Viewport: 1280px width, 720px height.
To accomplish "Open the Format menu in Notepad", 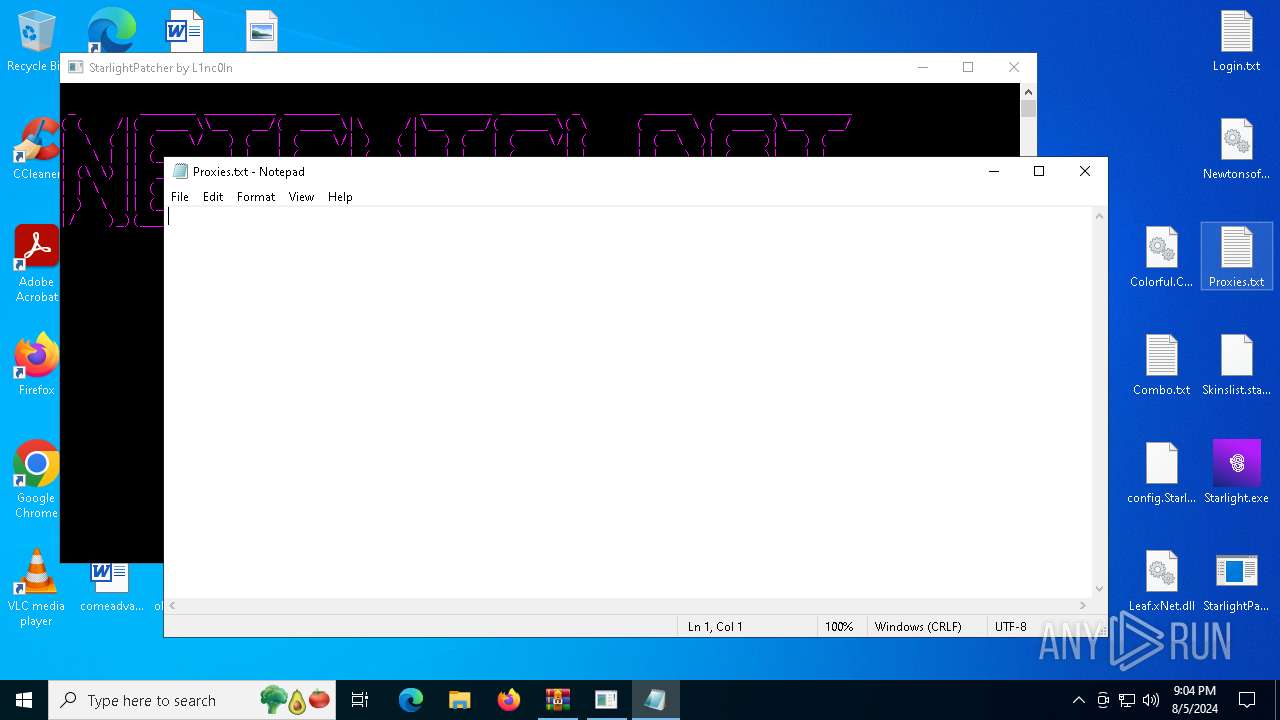I will (256, 197).
